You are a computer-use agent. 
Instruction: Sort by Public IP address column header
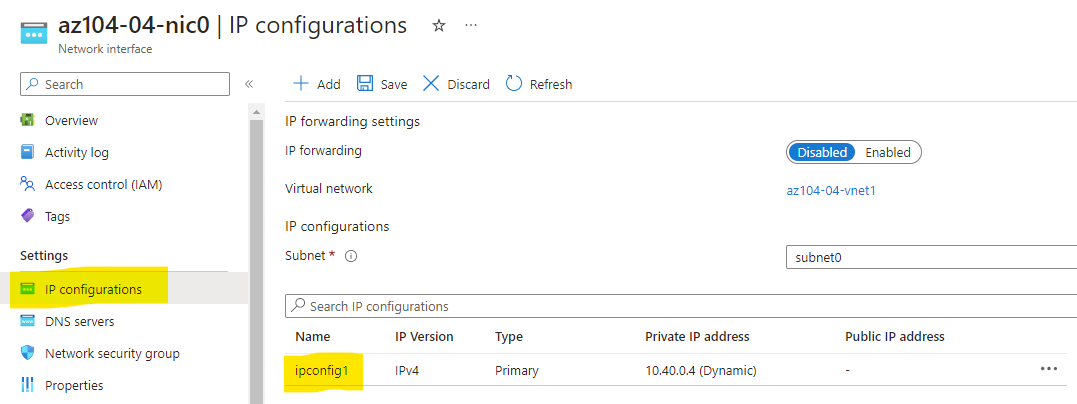[894, 337]
